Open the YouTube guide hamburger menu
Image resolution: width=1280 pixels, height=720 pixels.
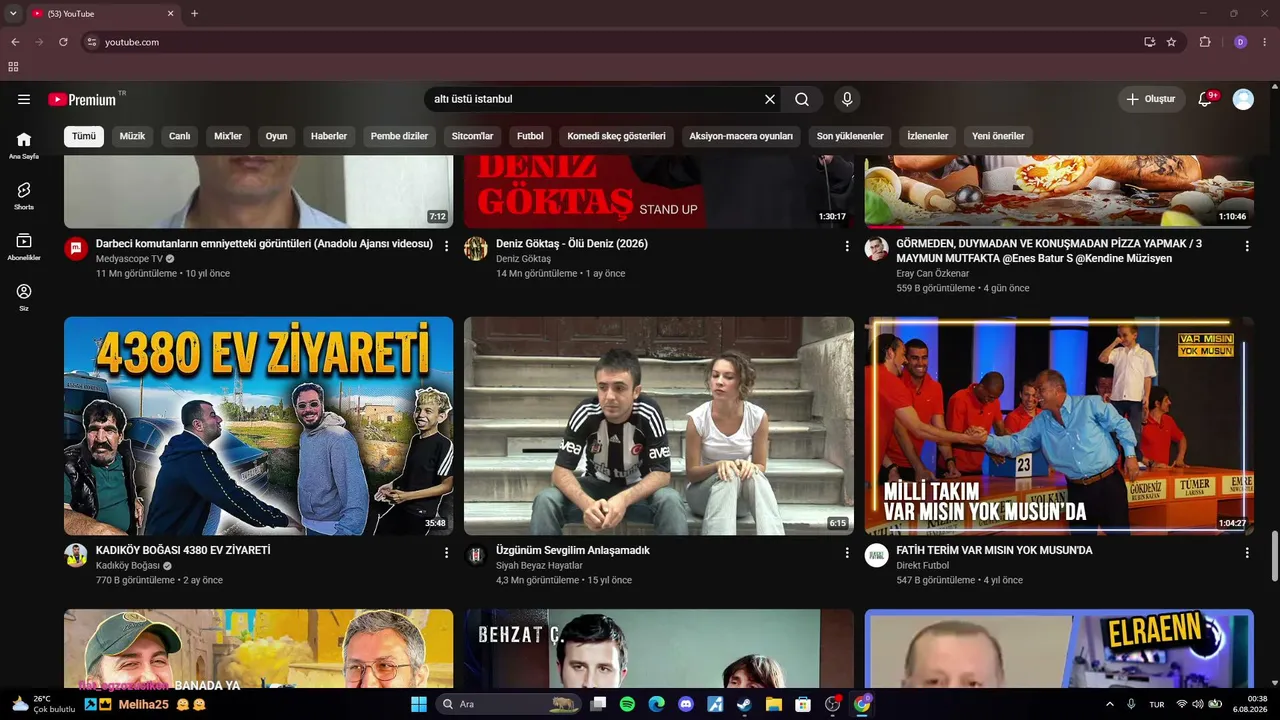point(24,99)
